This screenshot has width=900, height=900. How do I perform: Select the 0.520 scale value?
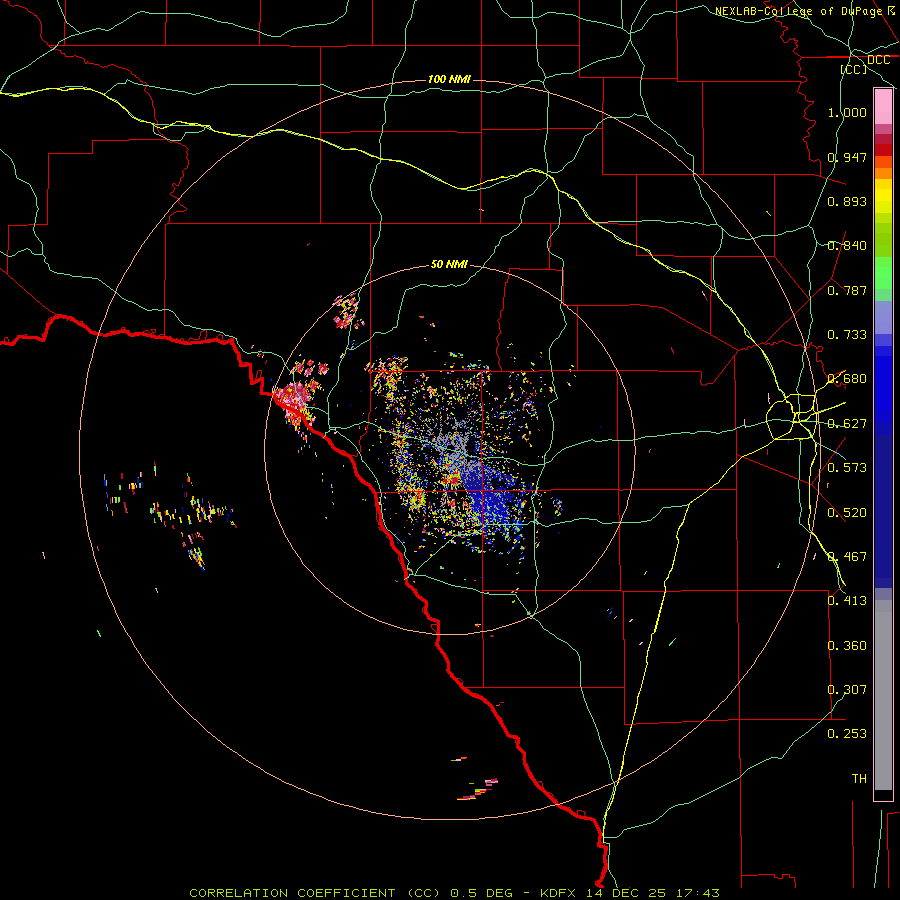847,513
